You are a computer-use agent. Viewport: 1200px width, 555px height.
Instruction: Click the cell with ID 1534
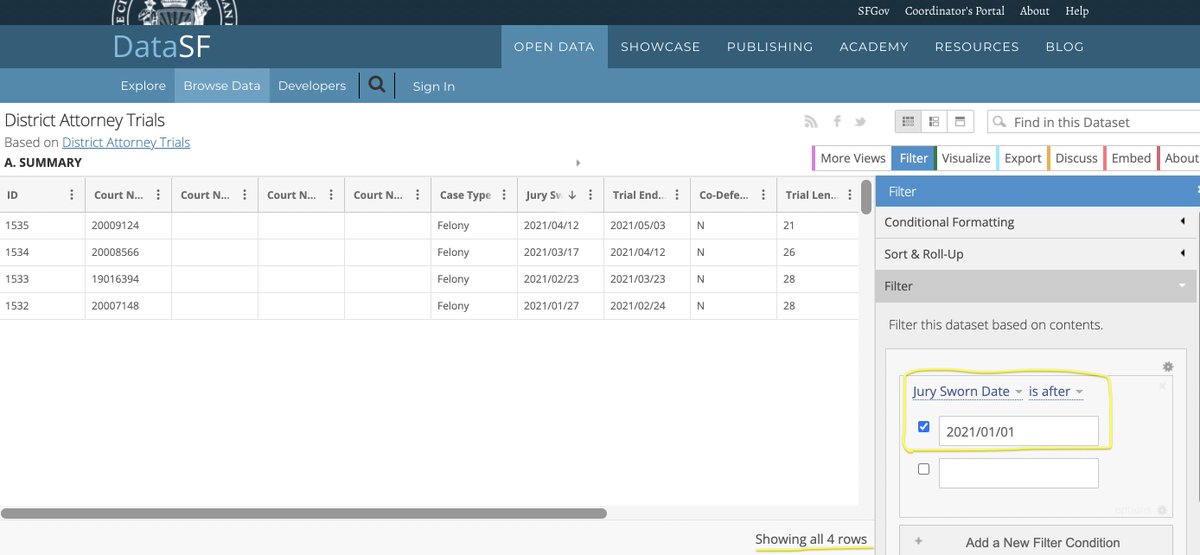pyautogui.click(x=42, y=252)
